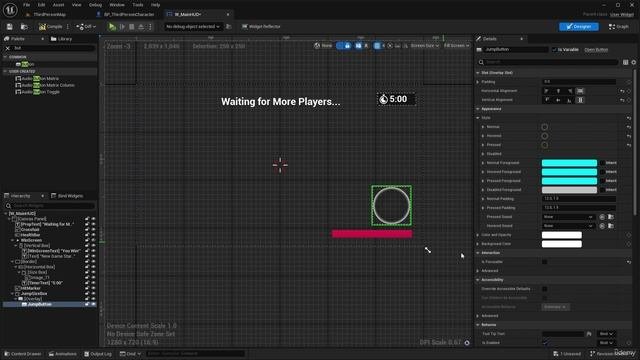Switch to Designer mode
Viewport: 640px width, 360px height.
point(579,27)
